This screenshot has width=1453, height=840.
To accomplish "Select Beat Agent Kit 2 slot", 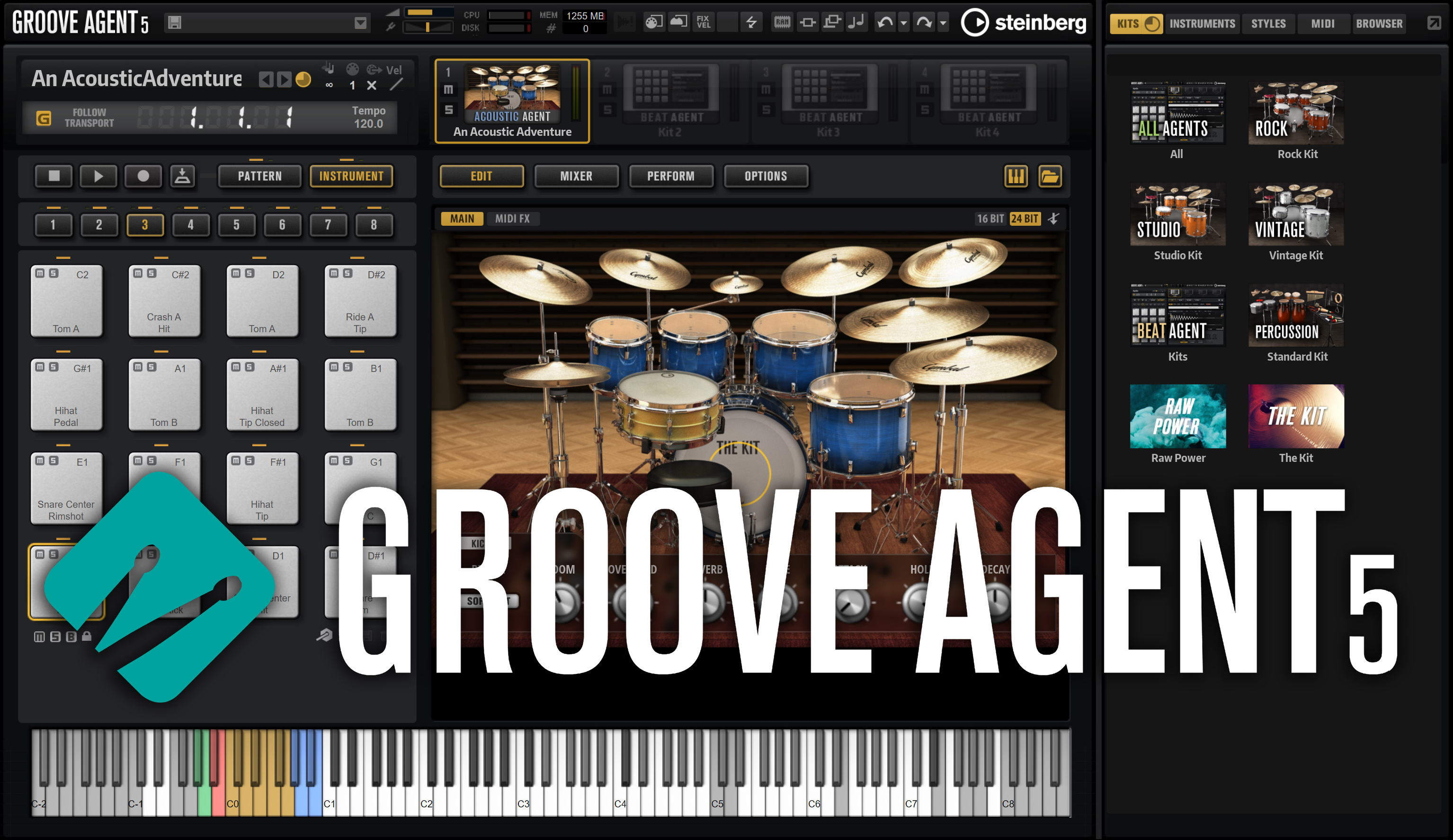I will [670, 101].
